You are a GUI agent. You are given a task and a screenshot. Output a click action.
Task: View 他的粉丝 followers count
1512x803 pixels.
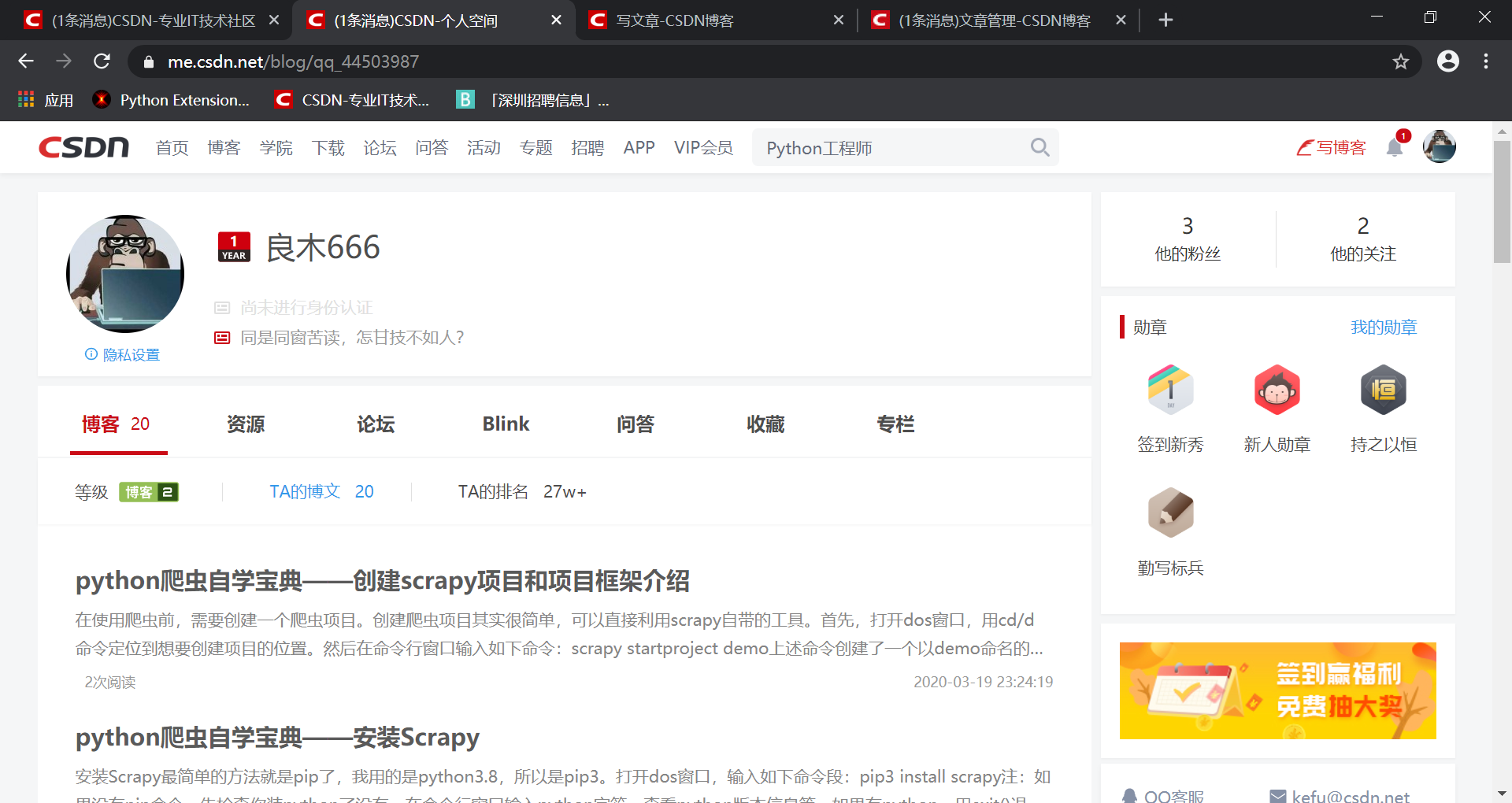click(1188, 239)
